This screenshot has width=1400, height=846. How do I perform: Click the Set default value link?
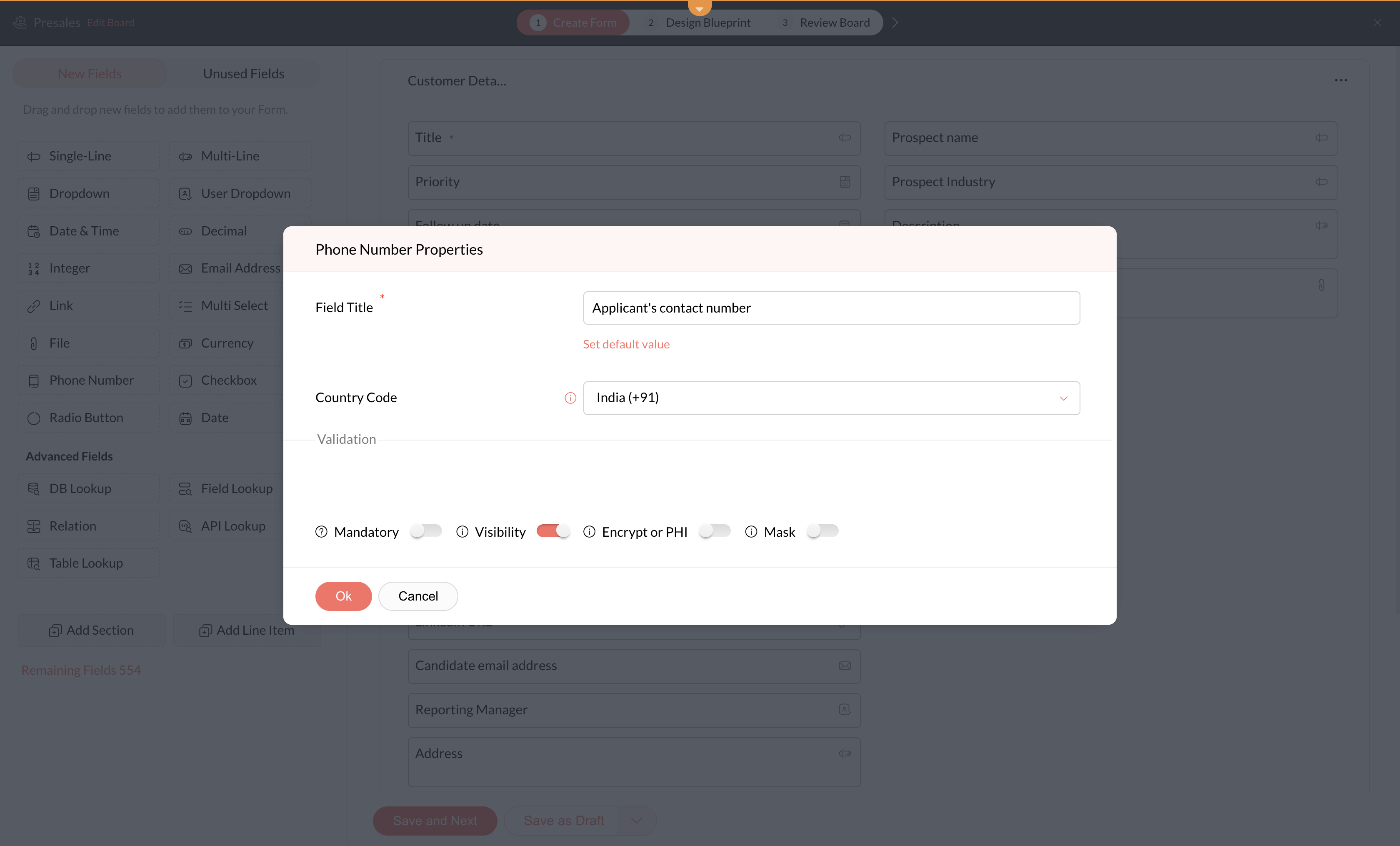626,344
